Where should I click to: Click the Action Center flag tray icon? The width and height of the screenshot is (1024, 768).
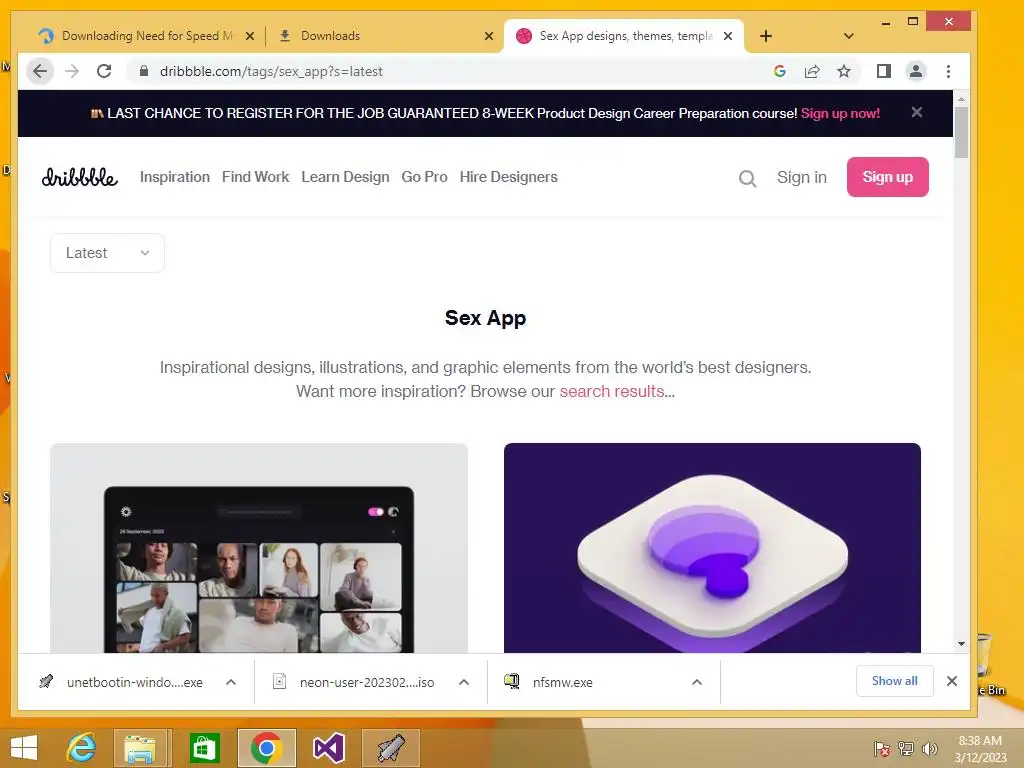coord(881,748)
